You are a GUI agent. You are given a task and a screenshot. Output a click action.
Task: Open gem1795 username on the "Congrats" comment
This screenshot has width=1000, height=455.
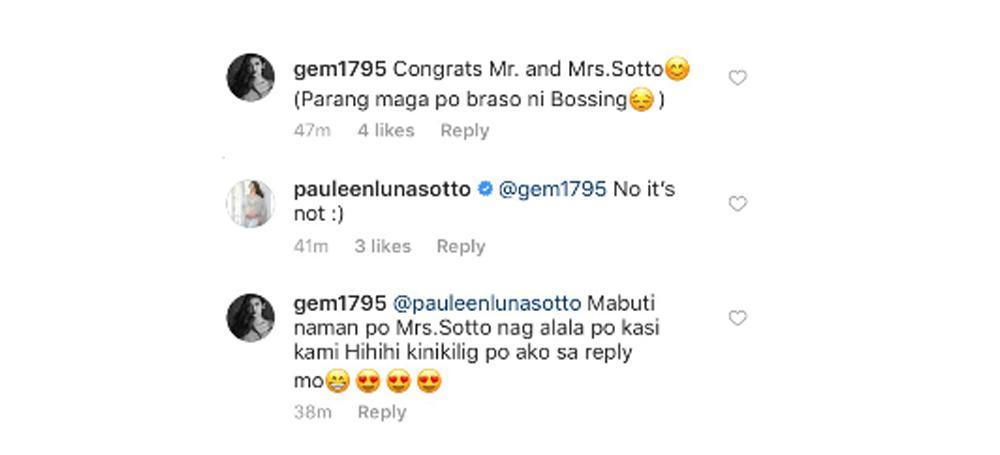(340, 71)
